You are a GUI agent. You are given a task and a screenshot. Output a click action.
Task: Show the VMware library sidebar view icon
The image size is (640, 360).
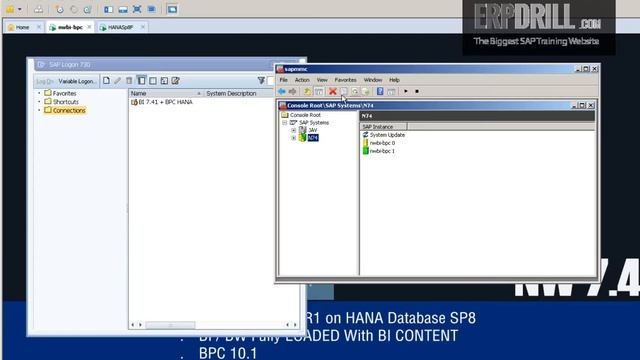tap(108, 9)
